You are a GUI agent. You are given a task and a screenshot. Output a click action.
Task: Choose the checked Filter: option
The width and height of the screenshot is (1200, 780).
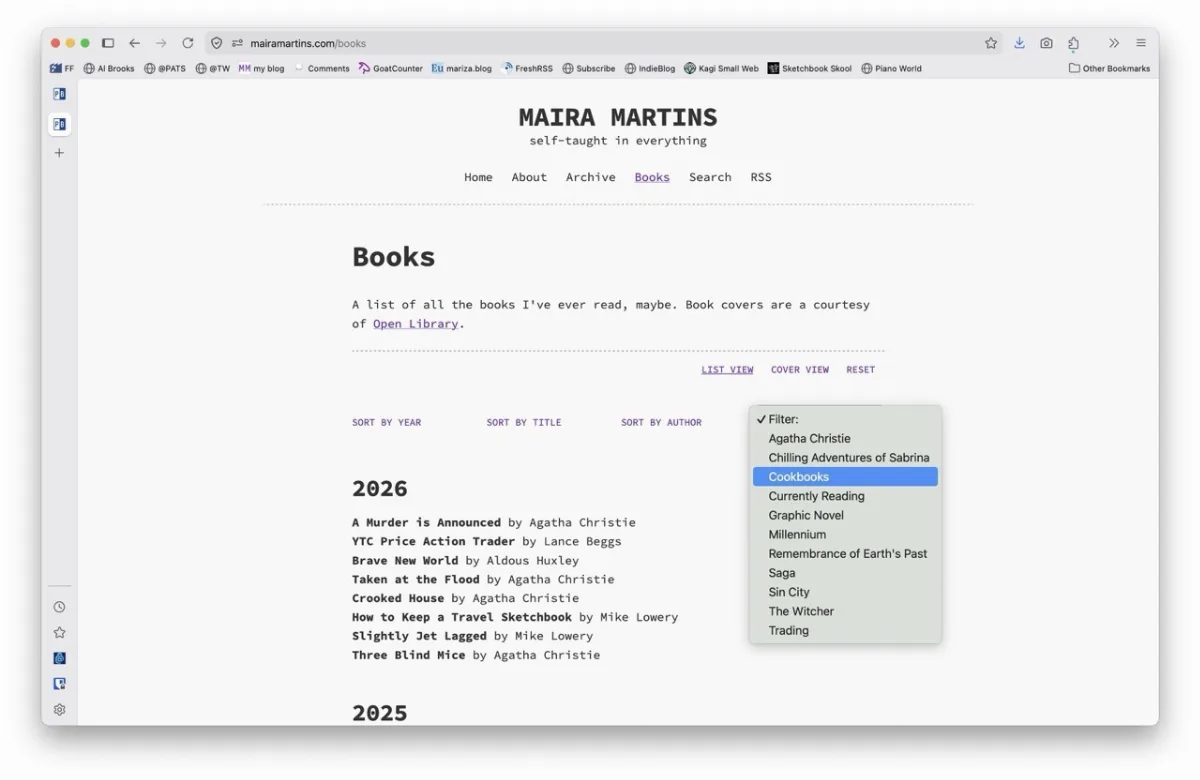tap(845, 419)
